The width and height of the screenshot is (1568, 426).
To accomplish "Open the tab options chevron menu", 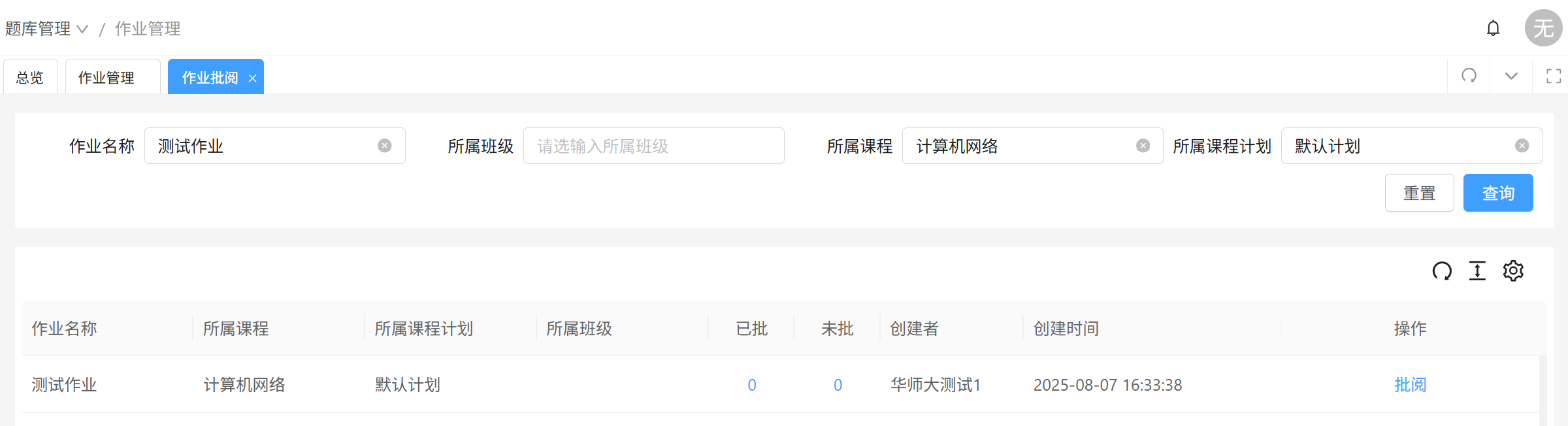I will tap(1511, 76).
